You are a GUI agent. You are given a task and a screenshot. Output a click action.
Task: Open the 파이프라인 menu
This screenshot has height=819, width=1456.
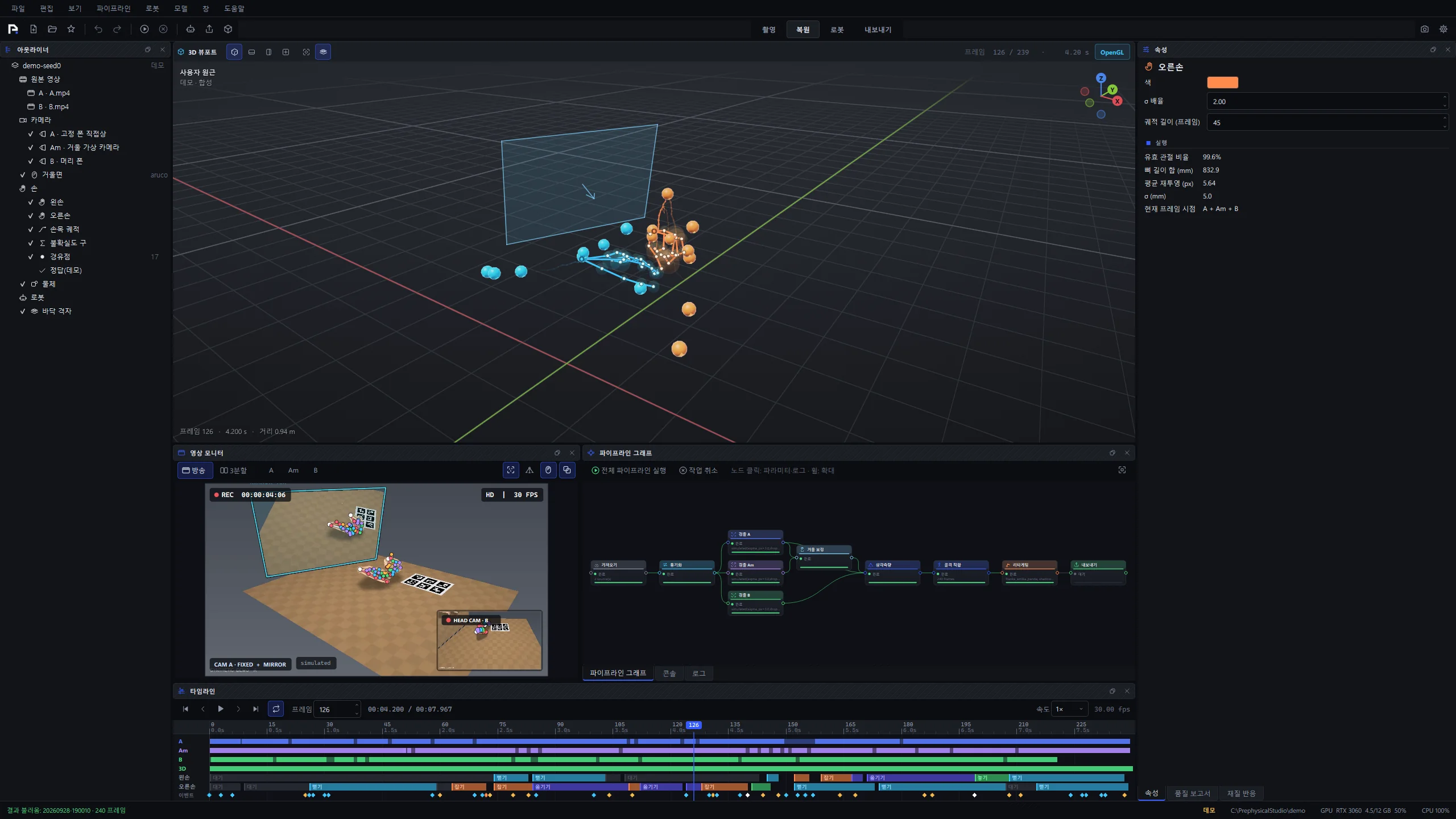(x=113, y=9)
